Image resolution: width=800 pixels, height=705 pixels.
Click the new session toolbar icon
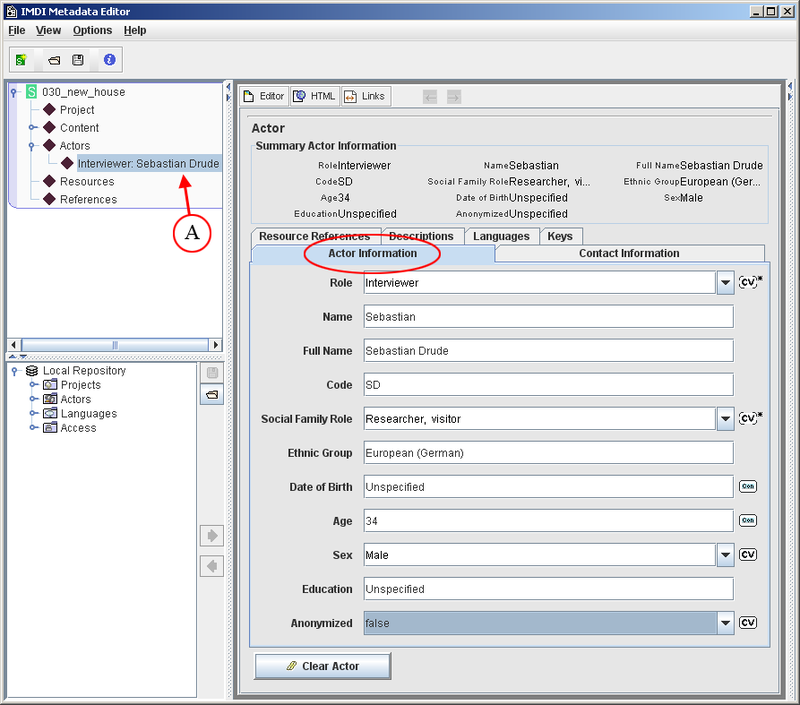(x=21, y=60)
